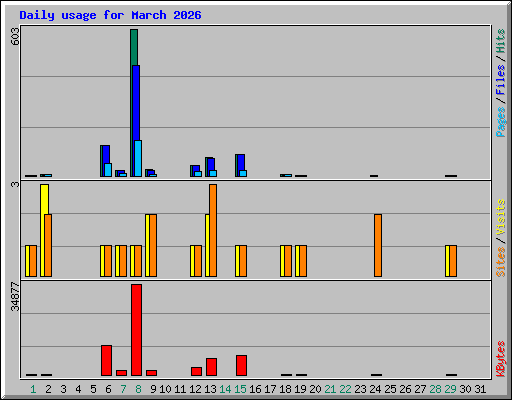Select the cyan Pages bar for day 8
The width and height of the screenshot is (512, 400).
138,158
